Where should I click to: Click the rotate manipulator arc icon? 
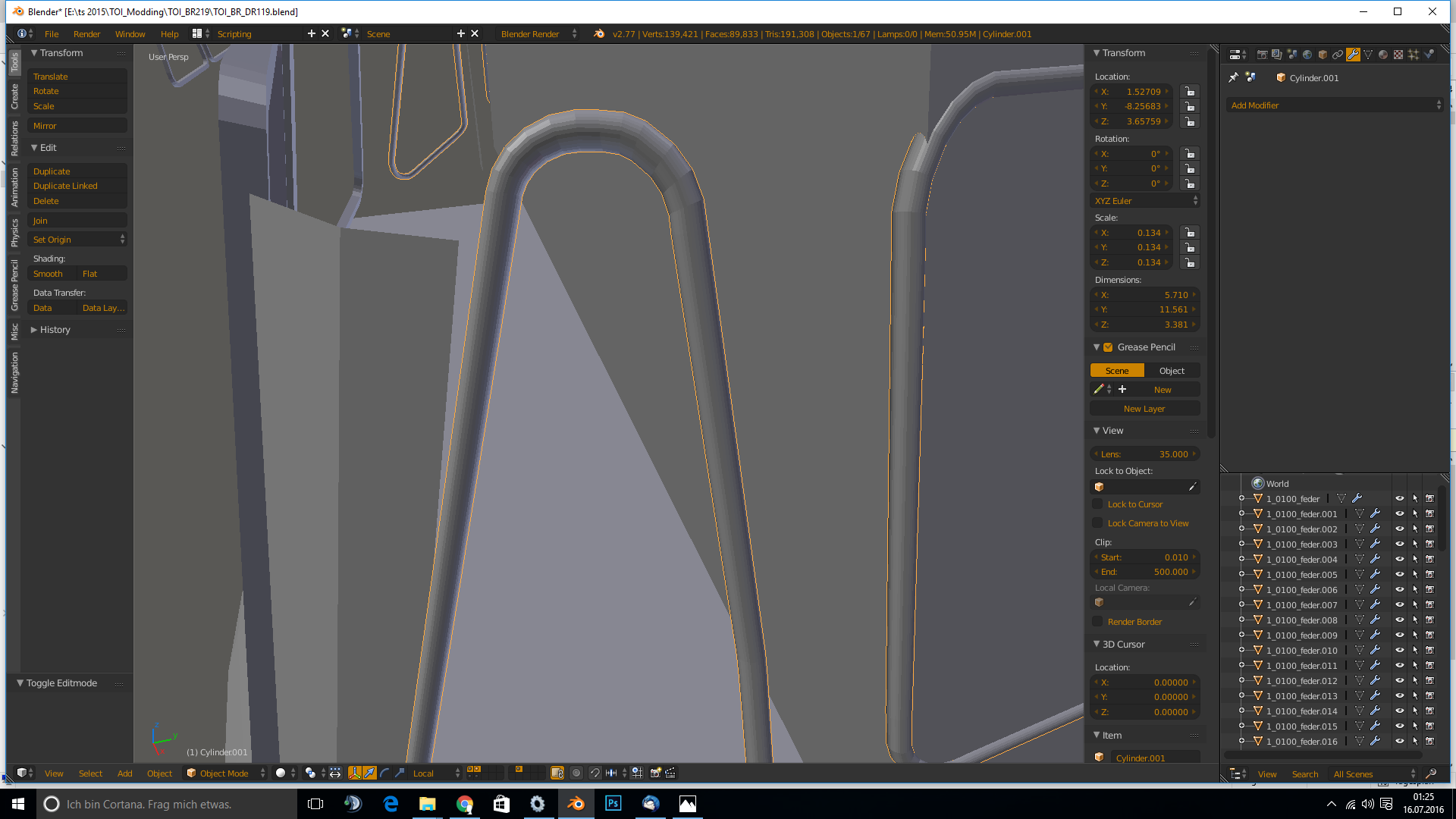click(x=384, y=773)
